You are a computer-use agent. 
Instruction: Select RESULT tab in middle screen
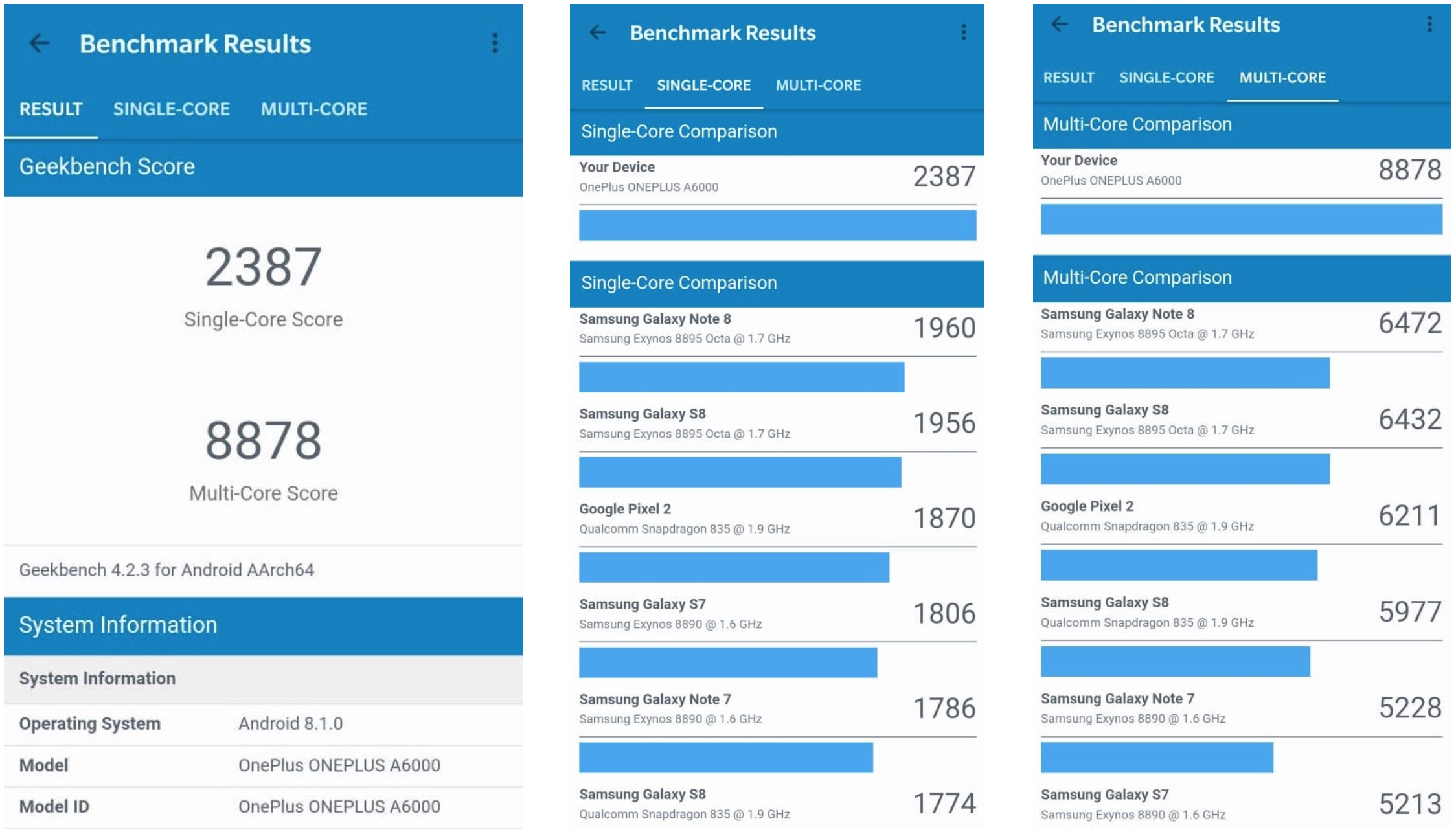coord(606,85)
